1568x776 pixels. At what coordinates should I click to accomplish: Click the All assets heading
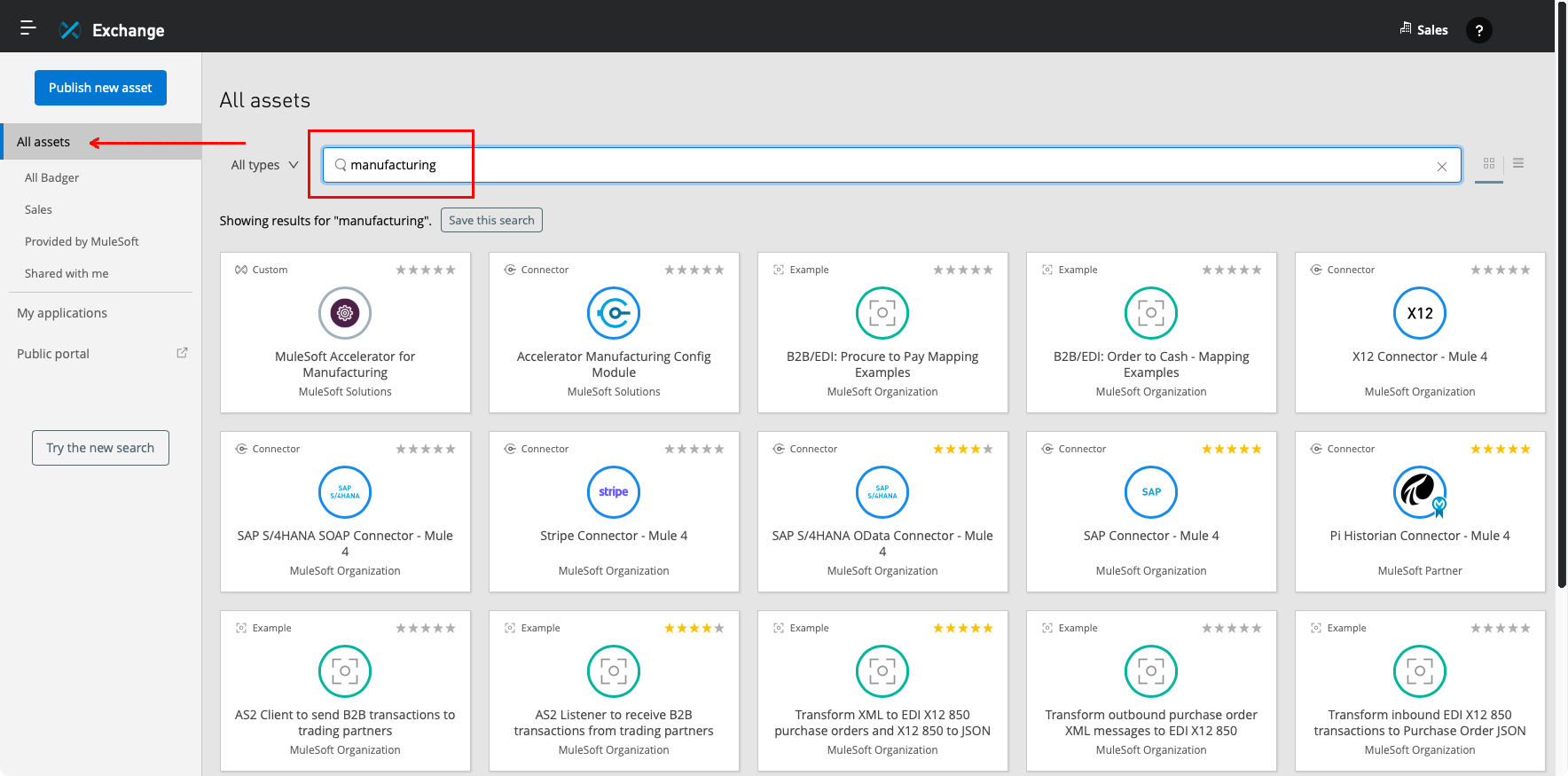265,100
